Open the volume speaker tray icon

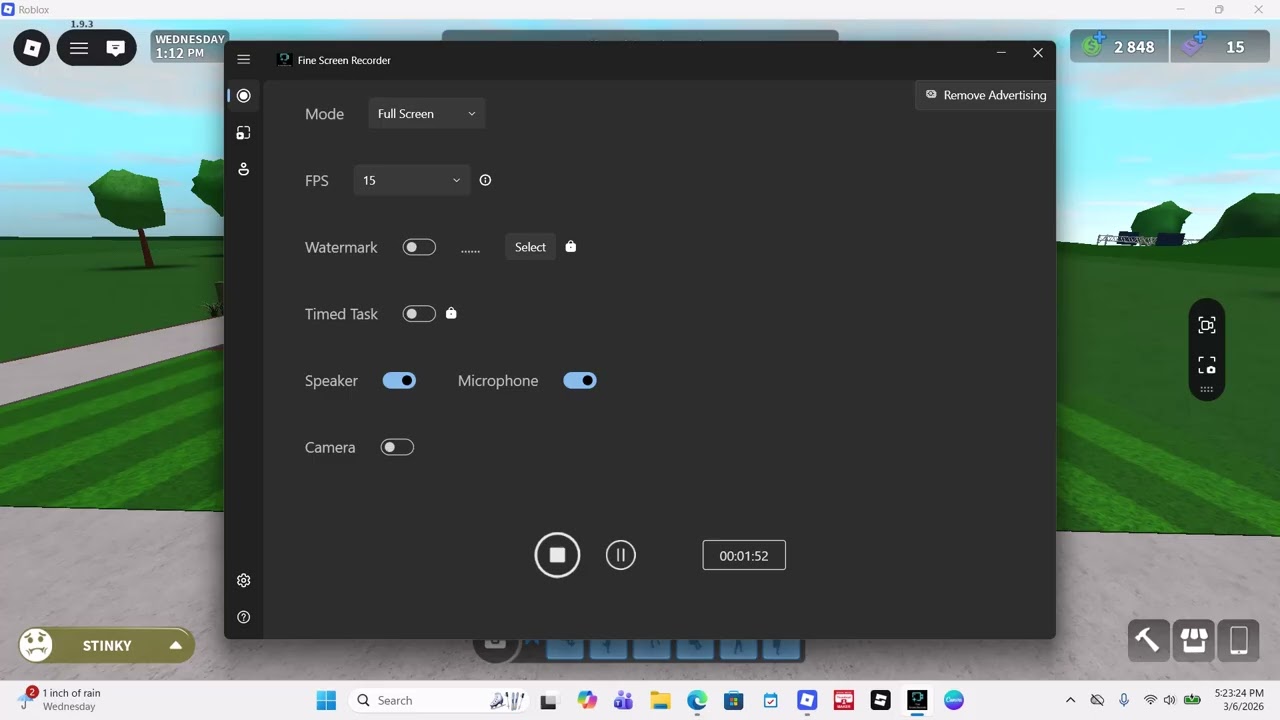point(1170,700)
